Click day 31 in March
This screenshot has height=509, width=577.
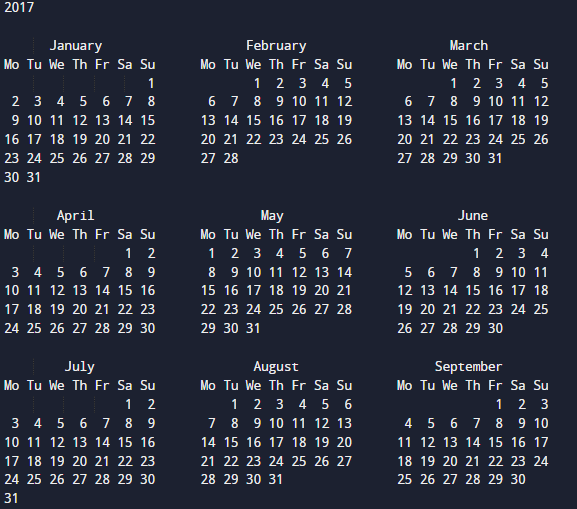(x=495, y=159)
